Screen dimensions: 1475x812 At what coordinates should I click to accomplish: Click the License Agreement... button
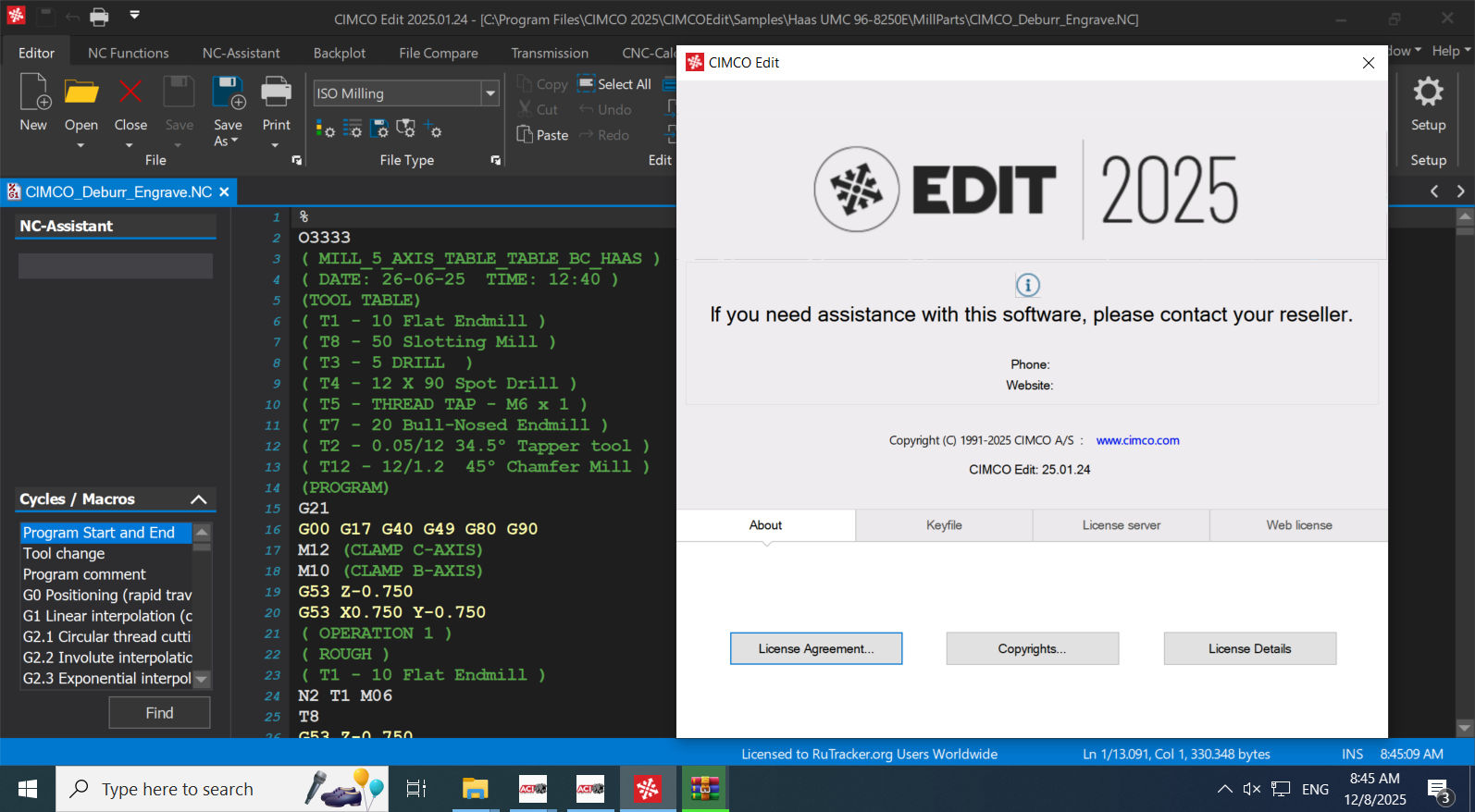(816, 648)
